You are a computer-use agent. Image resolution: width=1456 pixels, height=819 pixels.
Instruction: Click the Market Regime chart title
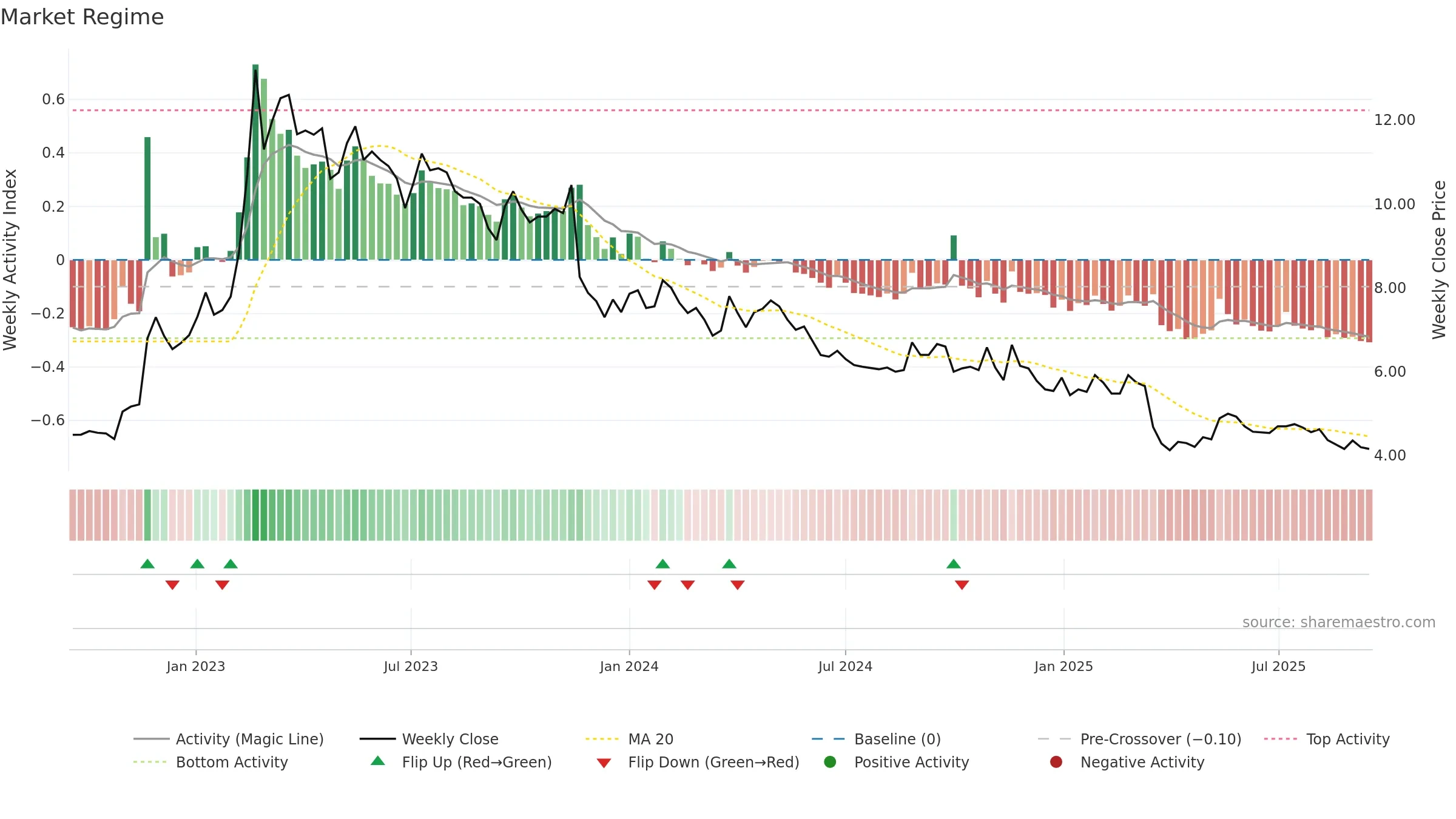tap(82, 17)
